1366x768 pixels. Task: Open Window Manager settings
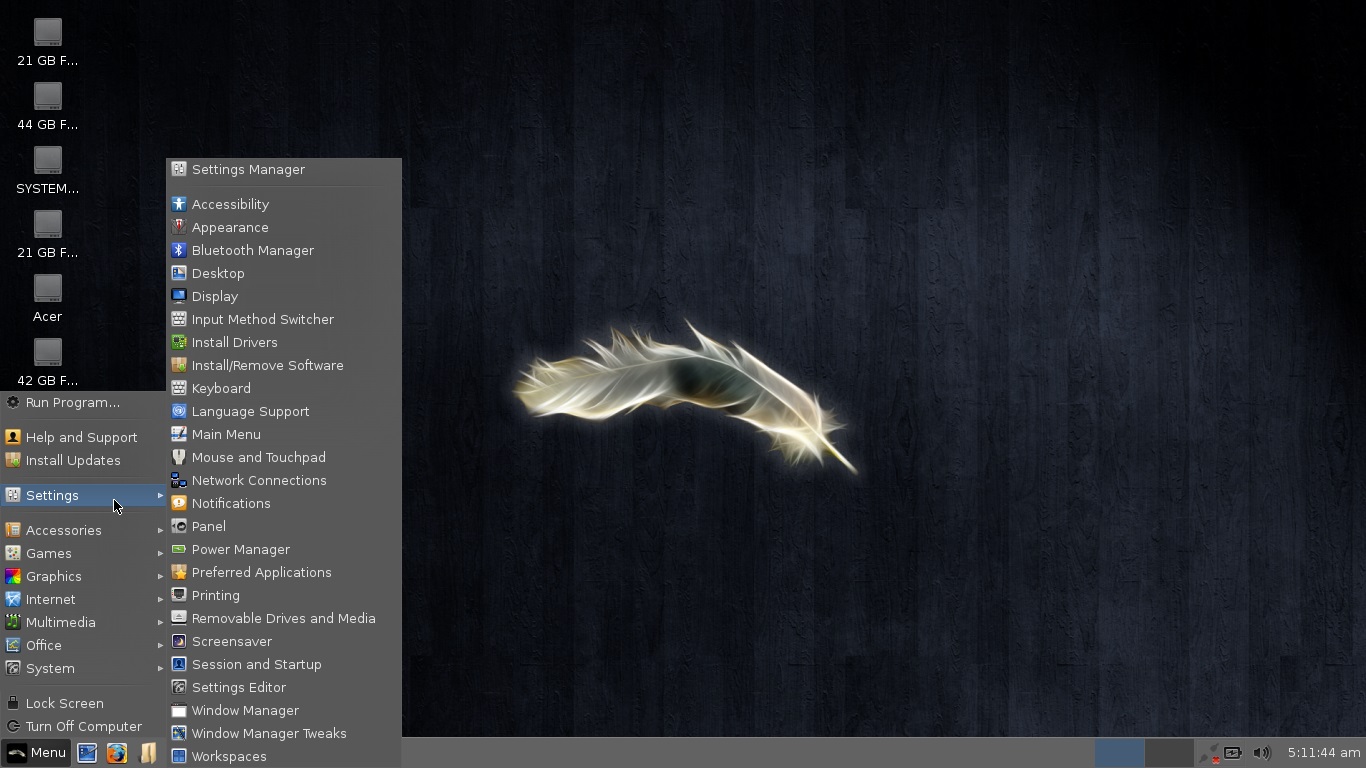pos(284,710)
